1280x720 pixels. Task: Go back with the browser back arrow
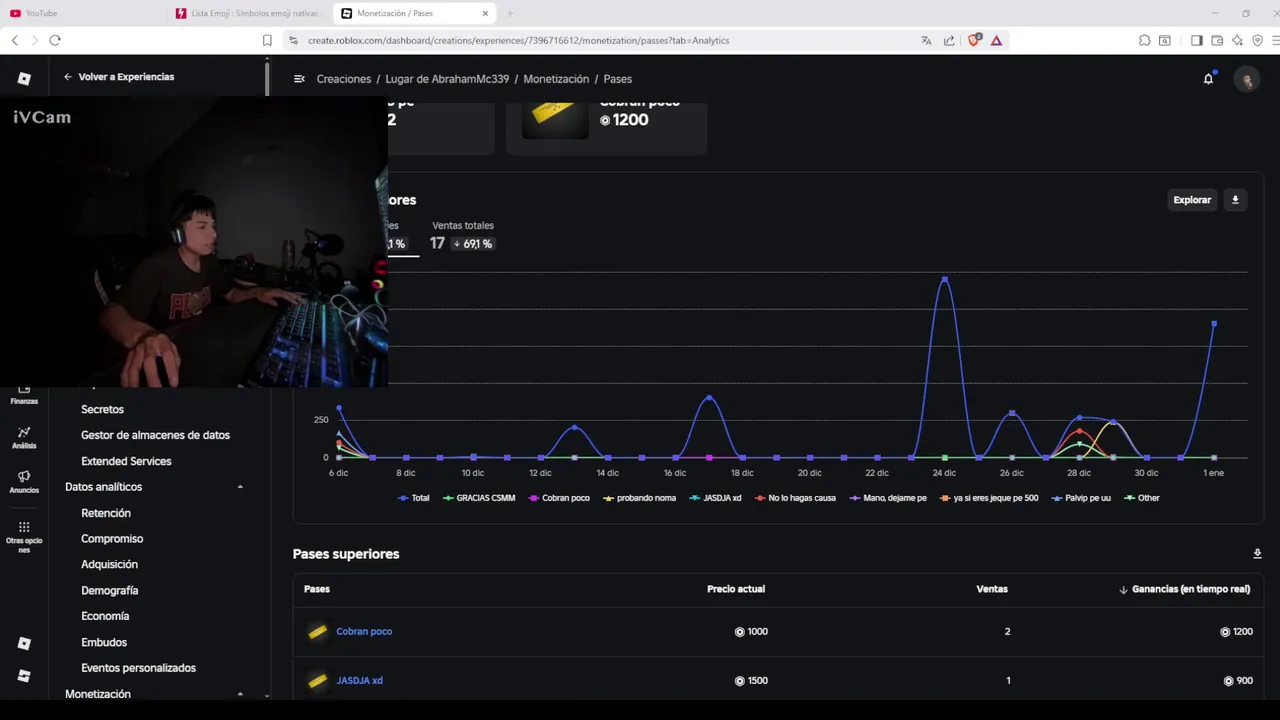point(14,40)
